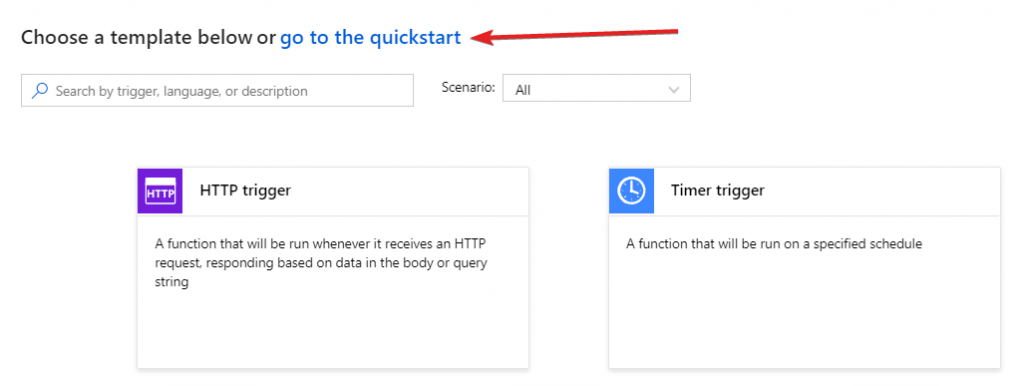Image resolution: width=1024 pixels, height=386 pixels.
Task: Open the go to the quickstart link
Action: [370, 37]
